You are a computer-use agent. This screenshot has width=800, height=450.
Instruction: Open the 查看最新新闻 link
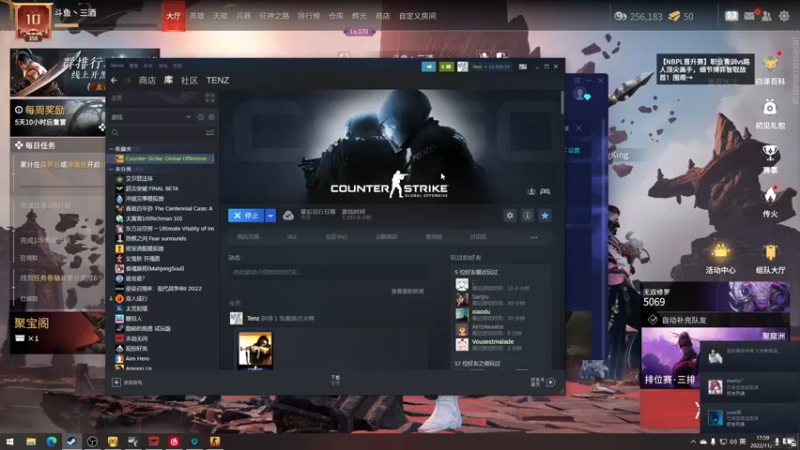coord(407,291)
